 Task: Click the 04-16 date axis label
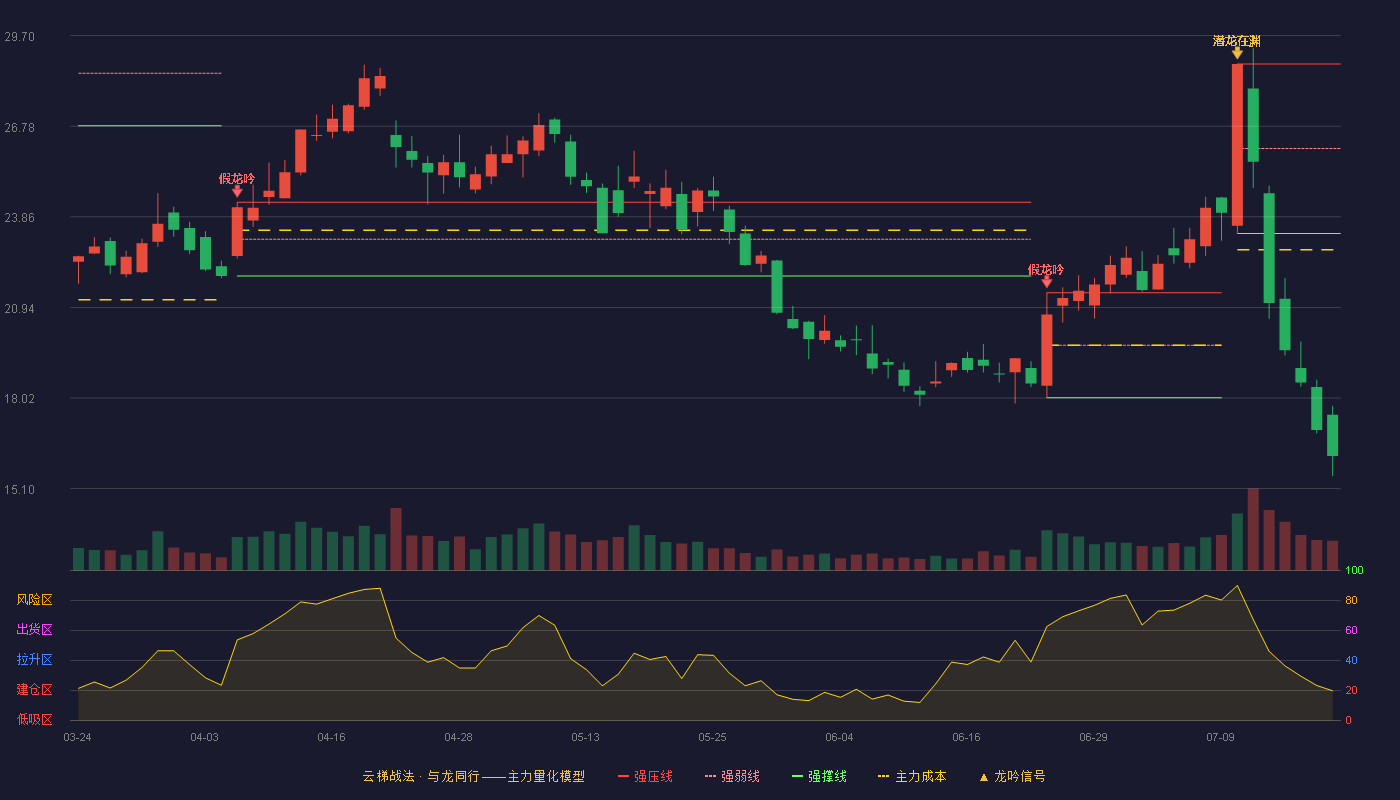(331, 737)
